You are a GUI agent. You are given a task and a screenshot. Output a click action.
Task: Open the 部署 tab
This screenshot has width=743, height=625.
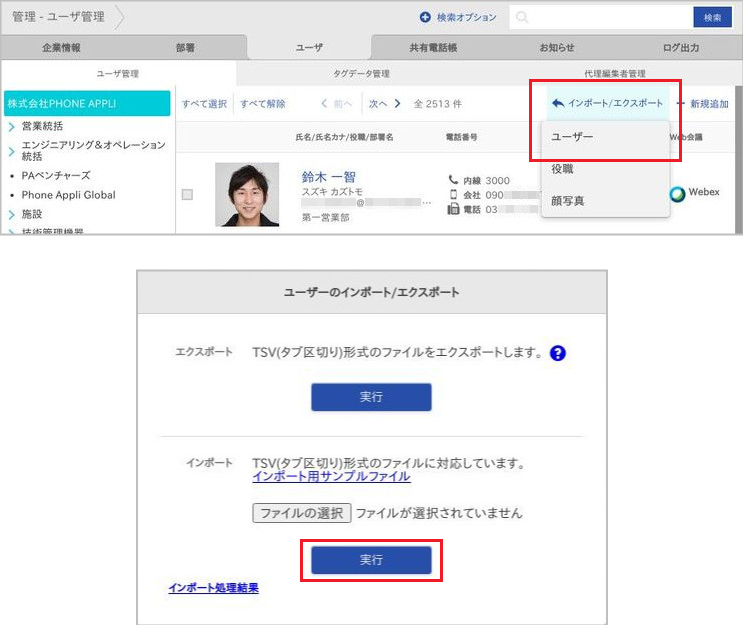pos(185,47)
